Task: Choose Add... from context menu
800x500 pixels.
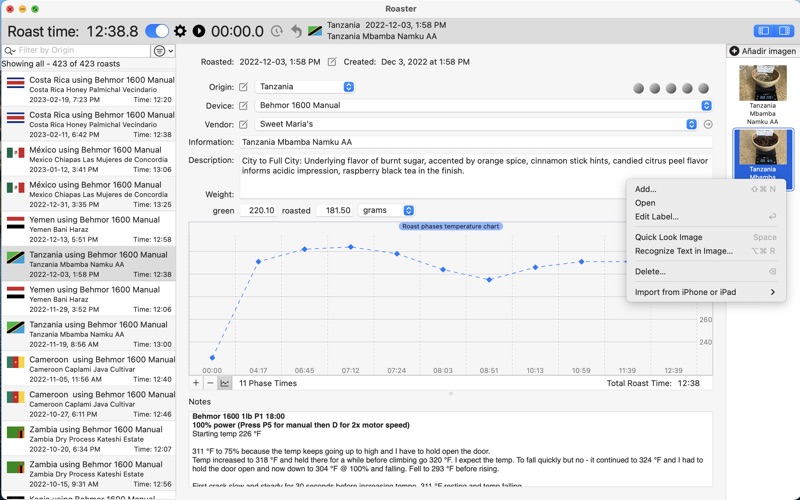Action: tap(706, 189)
